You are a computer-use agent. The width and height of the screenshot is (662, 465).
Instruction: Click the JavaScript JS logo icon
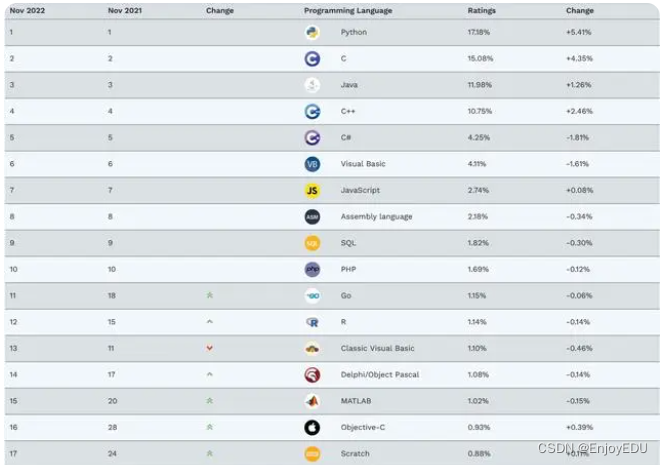tap(312, 190)
